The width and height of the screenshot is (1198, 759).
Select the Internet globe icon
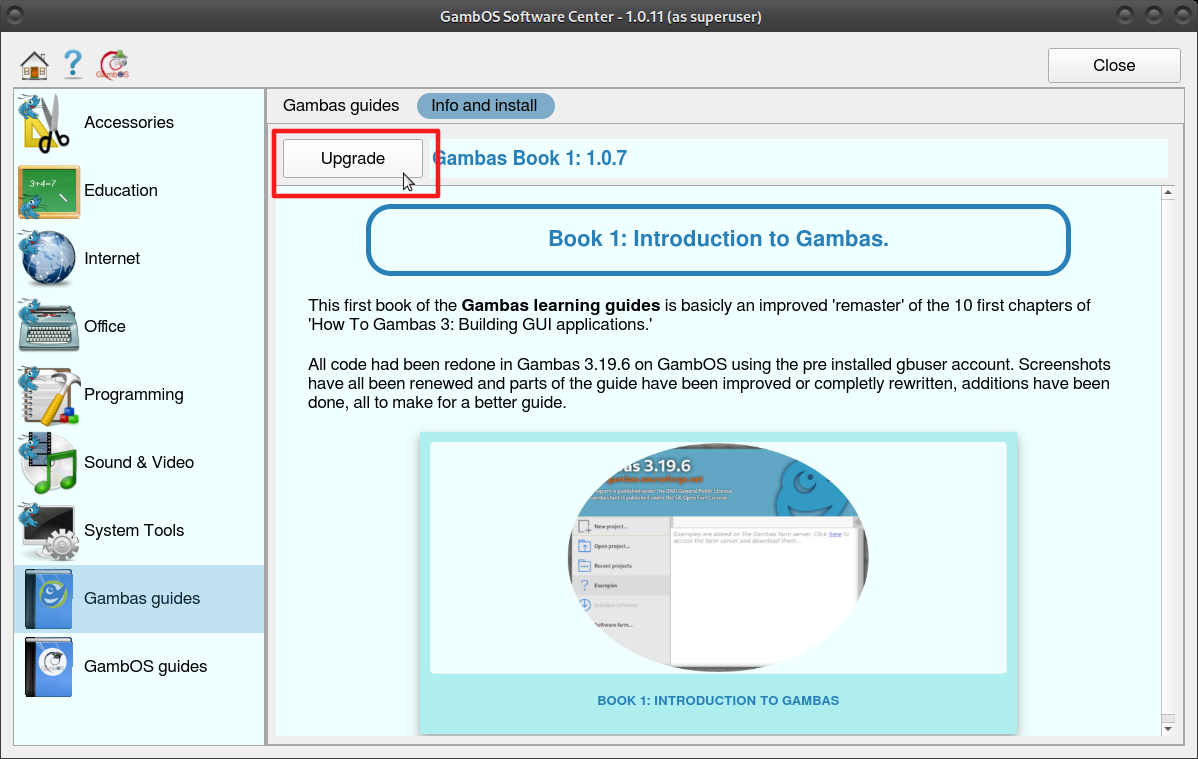pos(47,259)
